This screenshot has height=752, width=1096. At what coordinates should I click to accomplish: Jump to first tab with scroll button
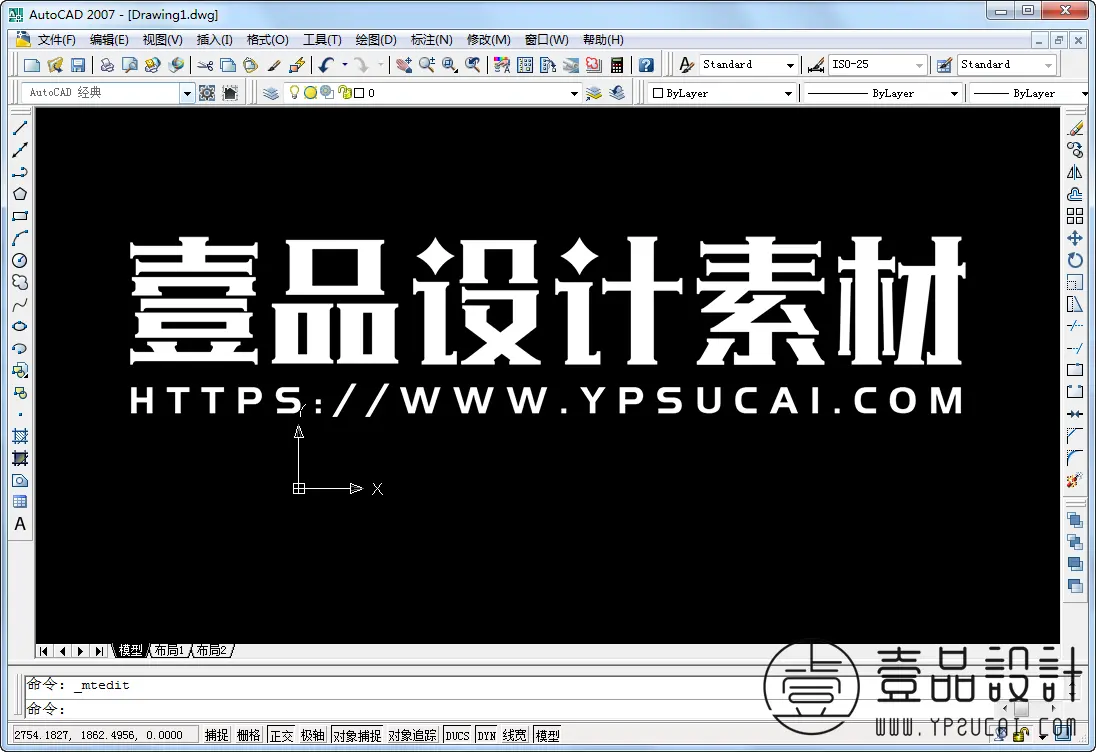44,651
